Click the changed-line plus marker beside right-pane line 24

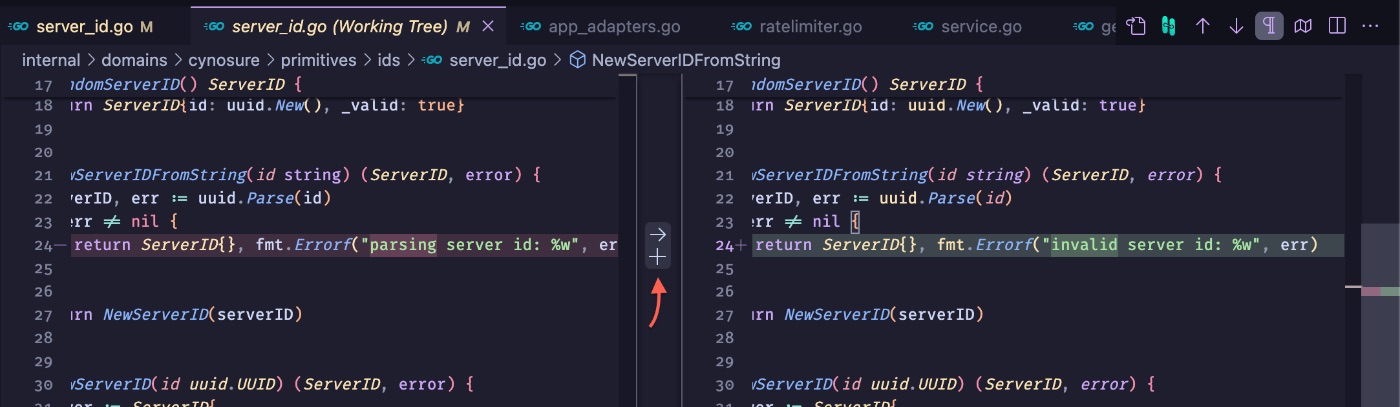(741, 245)
